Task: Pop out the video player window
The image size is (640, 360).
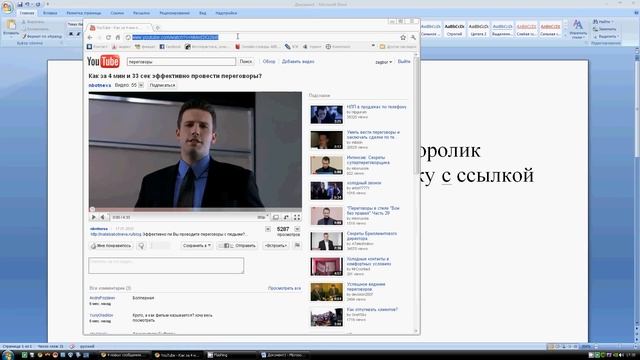Action: (287, 217)
